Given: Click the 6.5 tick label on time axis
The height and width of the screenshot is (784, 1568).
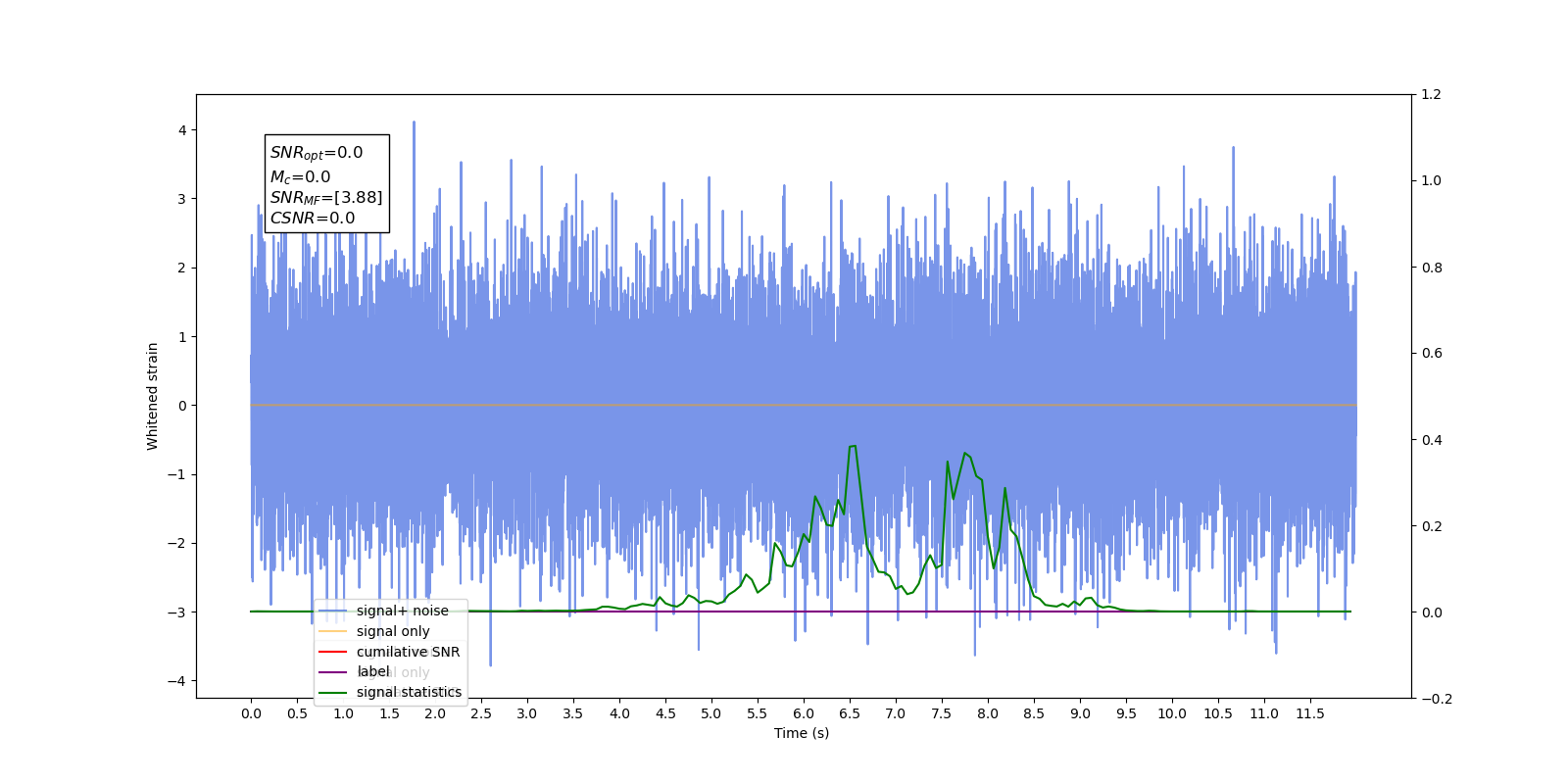Looking at the screenshot, I should coord(850,713).
